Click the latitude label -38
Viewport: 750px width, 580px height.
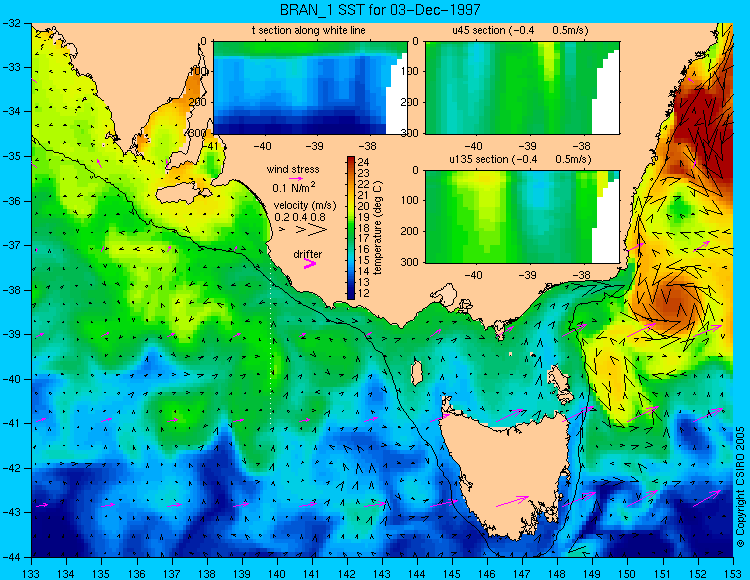pos(12,290)
